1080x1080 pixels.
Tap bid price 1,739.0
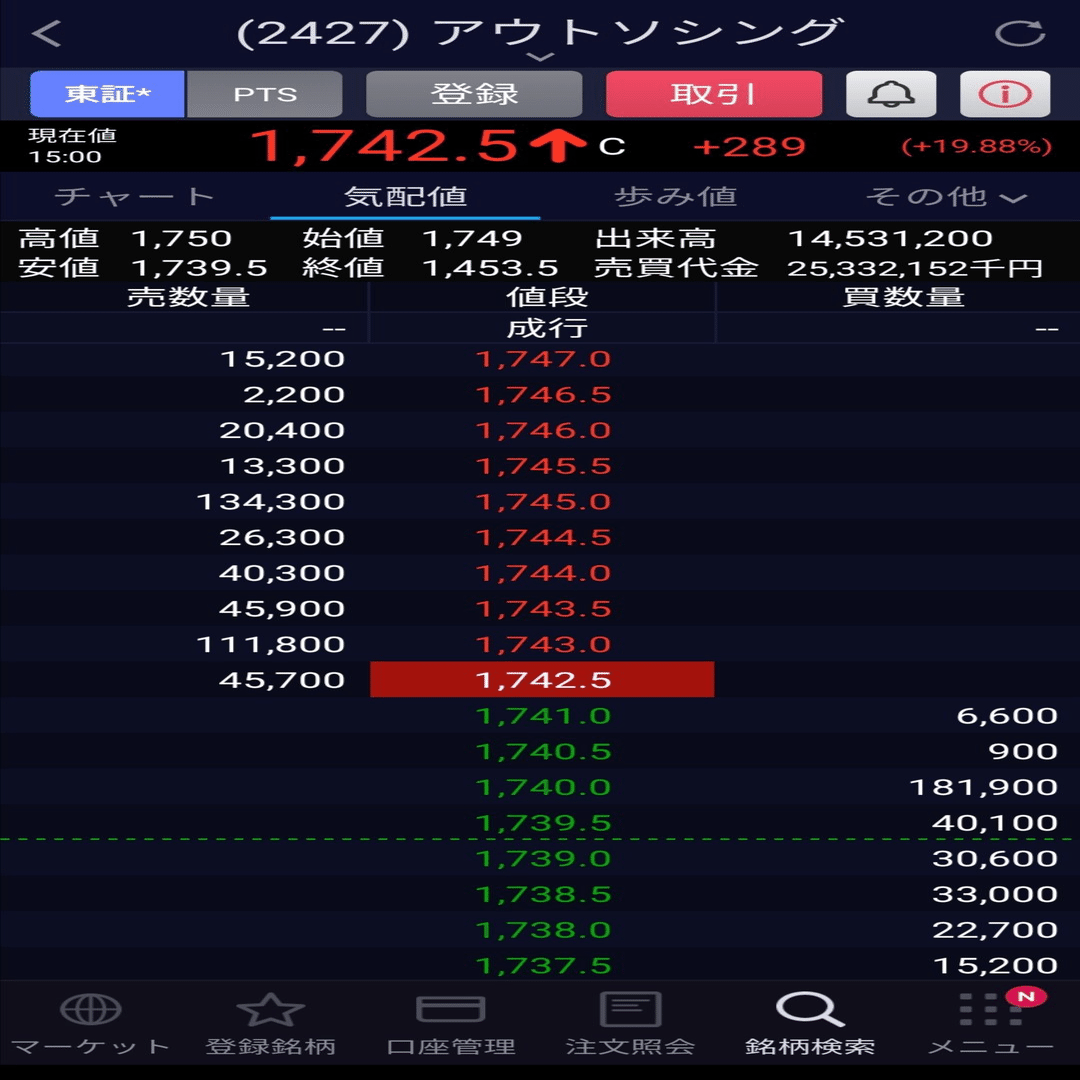coord(543,859)
